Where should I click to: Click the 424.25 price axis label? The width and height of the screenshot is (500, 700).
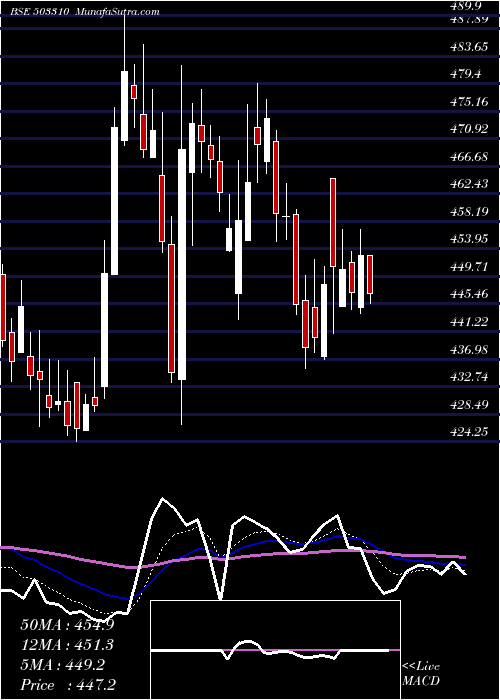click(x=467, y=432)
